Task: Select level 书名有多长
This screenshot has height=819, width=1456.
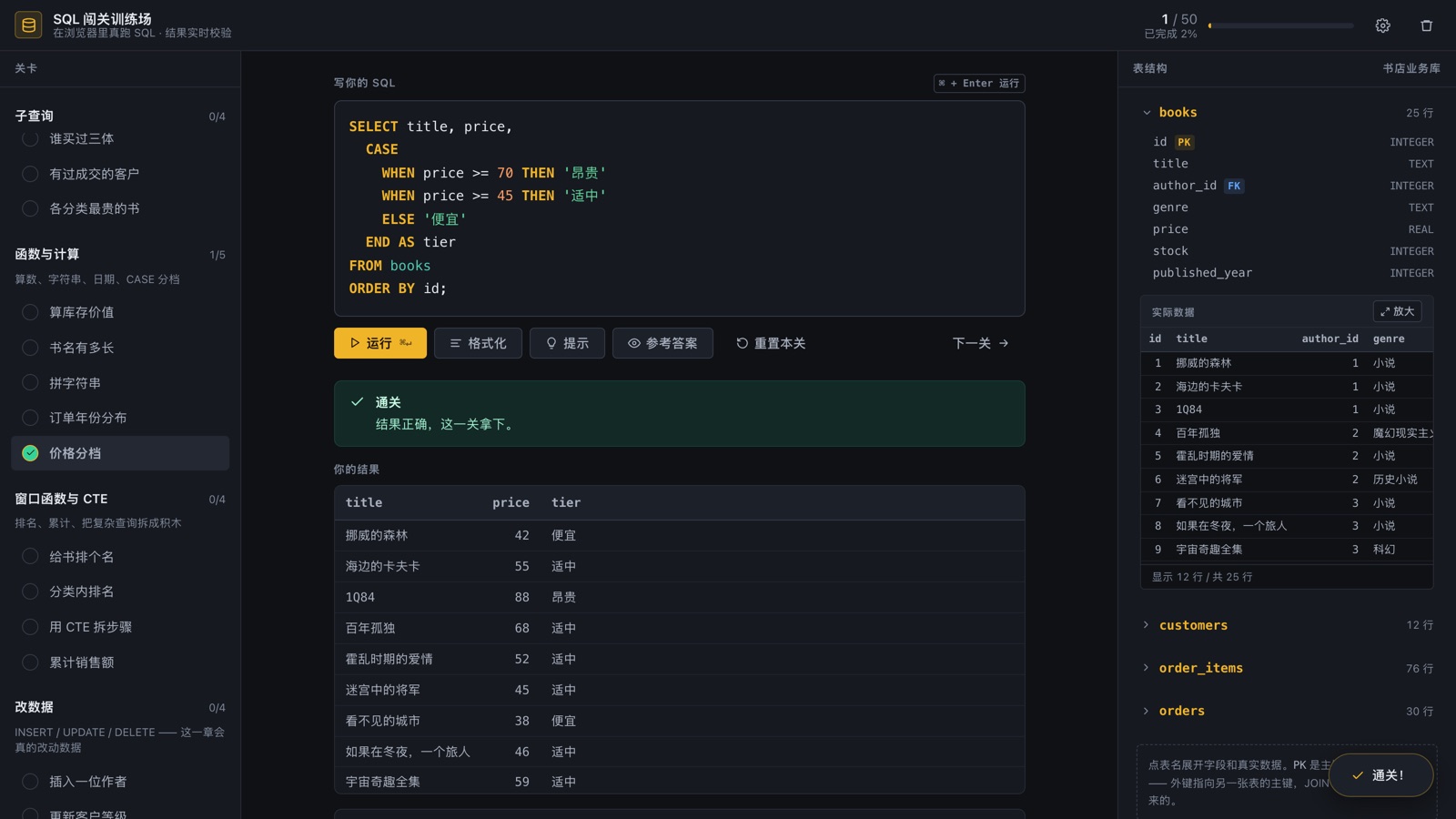Action: coord(120,348)
